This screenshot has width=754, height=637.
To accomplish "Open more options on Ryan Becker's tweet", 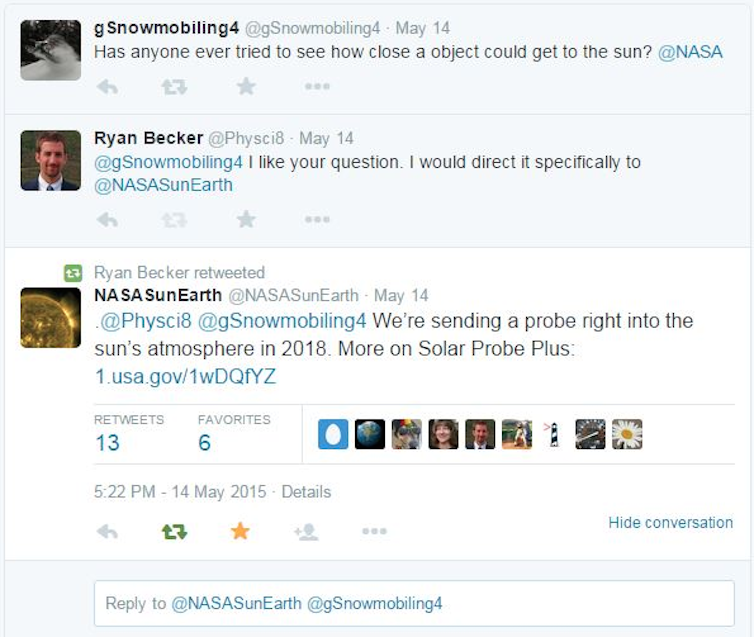I will point(317,219).
